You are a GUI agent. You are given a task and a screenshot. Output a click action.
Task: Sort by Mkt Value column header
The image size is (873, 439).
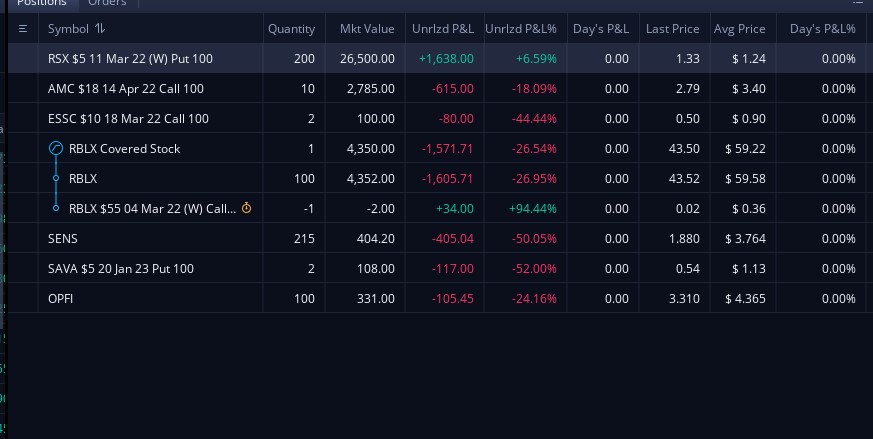click(367, 29)
